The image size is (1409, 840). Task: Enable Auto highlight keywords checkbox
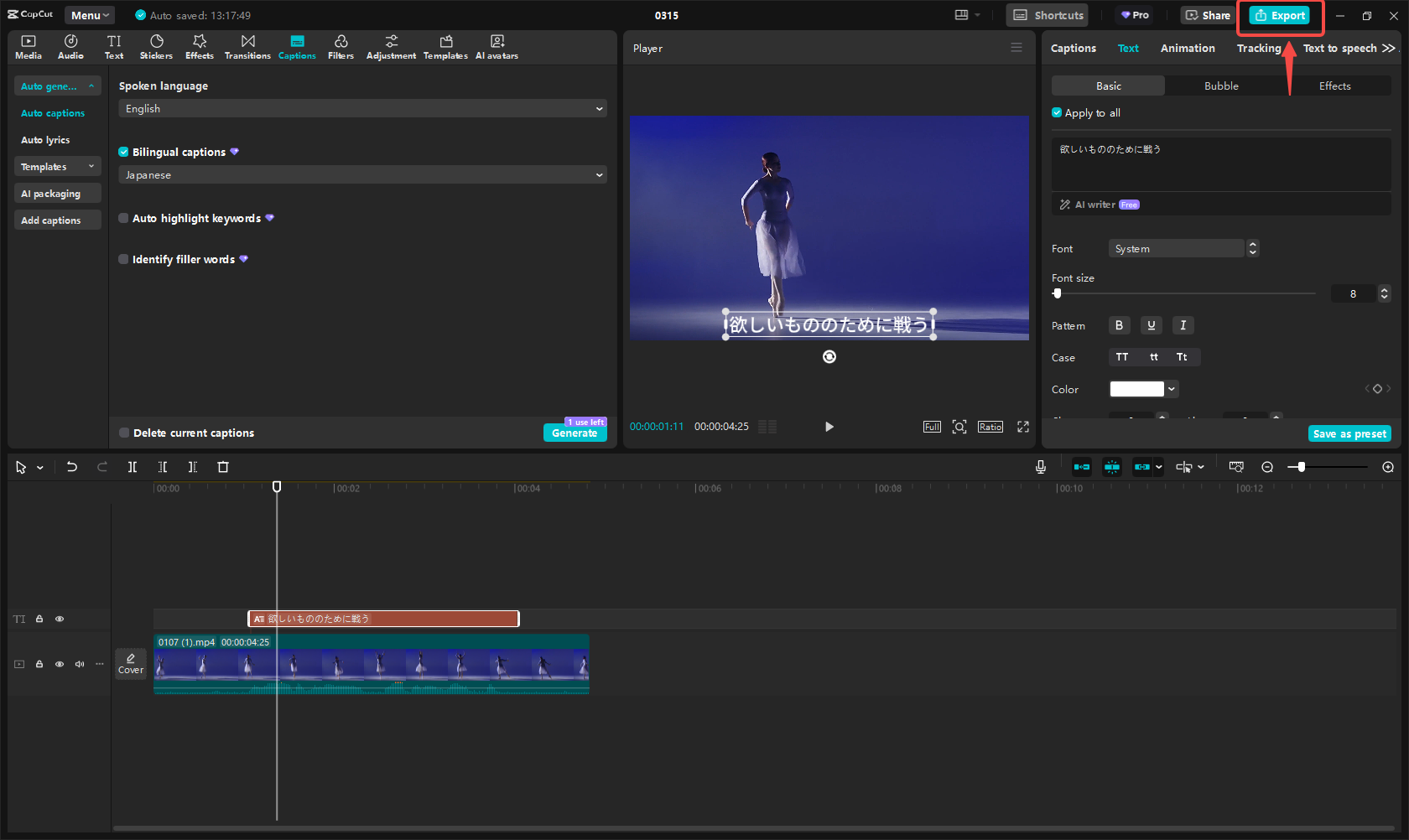[123, 218]
